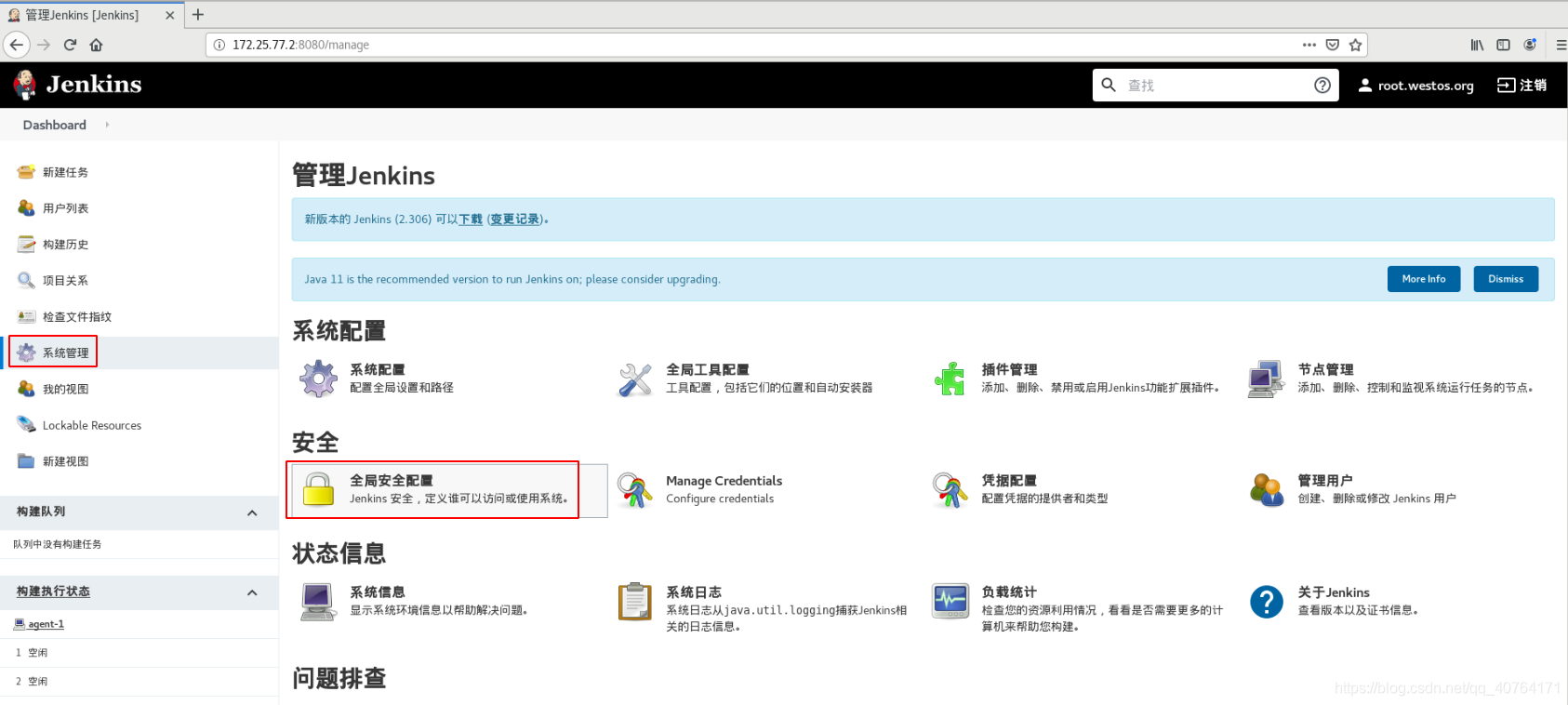Click the 系统管理 gear icon
The width and height of the screenshot is (1568, 705).
click(x=26, y=352)
